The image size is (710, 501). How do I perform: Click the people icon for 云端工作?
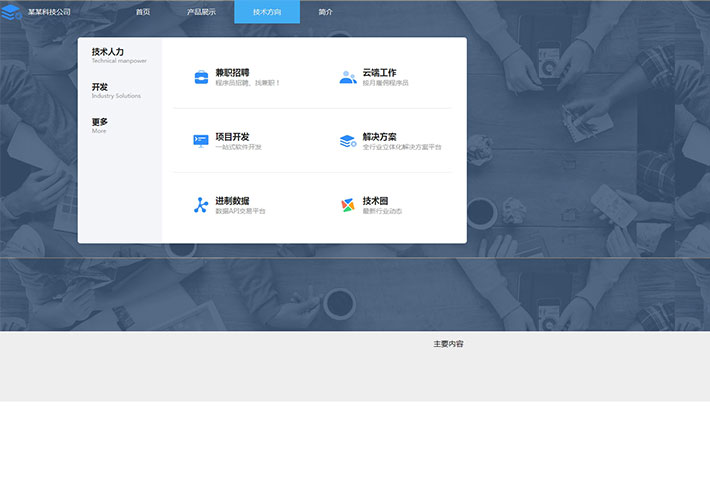tap(347, 77)
